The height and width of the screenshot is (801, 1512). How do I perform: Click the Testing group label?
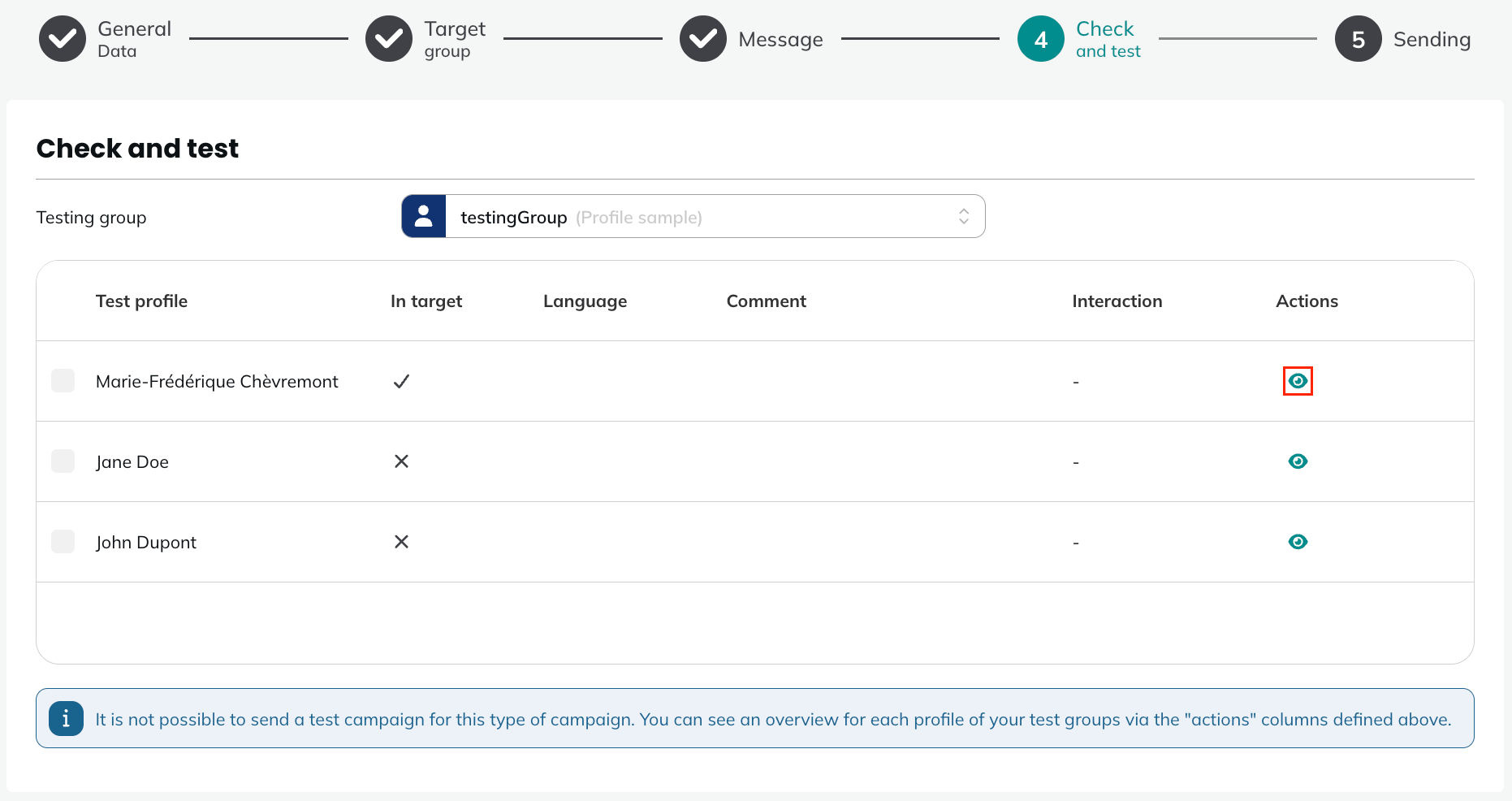[91, 218]
